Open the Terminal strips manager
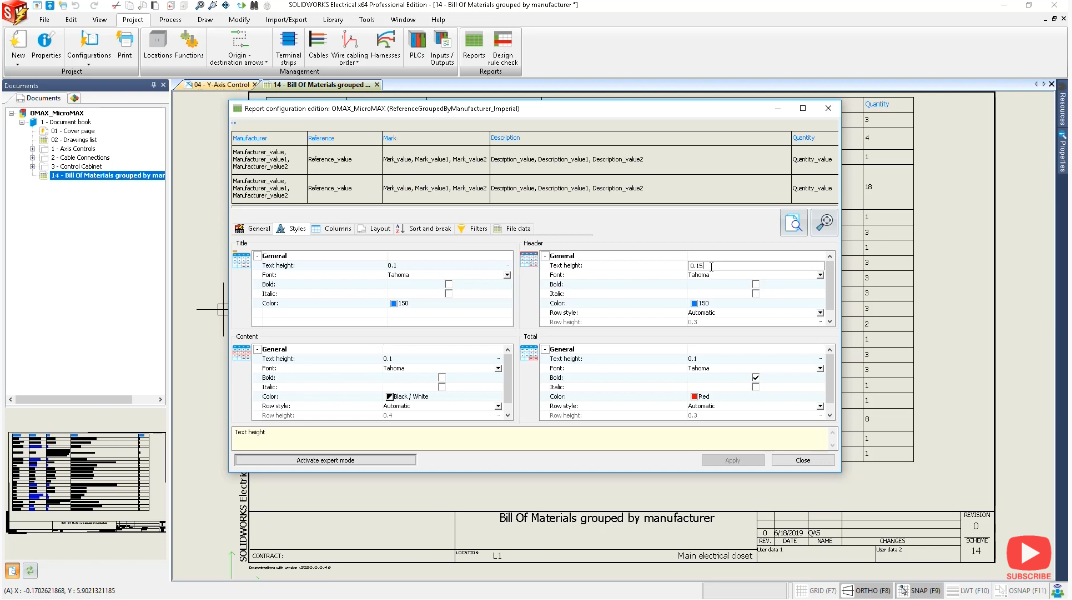Screen dimensions: 1072x600 tap(288, 48)
